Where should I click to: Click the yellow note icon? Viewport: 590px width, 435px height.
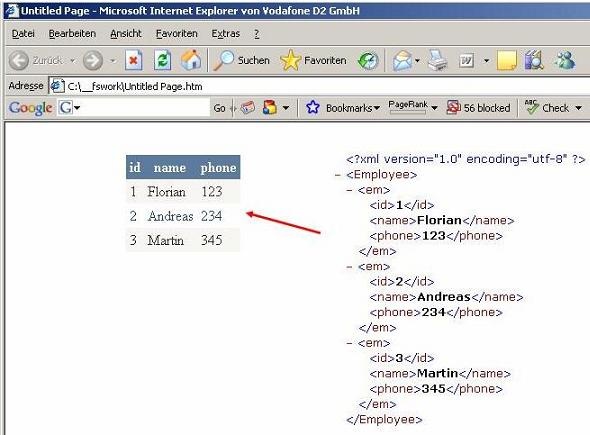[x=506, y=61]
